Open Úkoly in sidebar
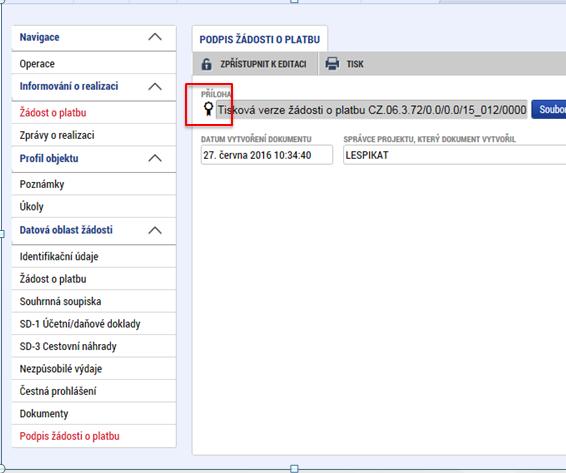This screenshot has height=473, width=566. [94, 207]
